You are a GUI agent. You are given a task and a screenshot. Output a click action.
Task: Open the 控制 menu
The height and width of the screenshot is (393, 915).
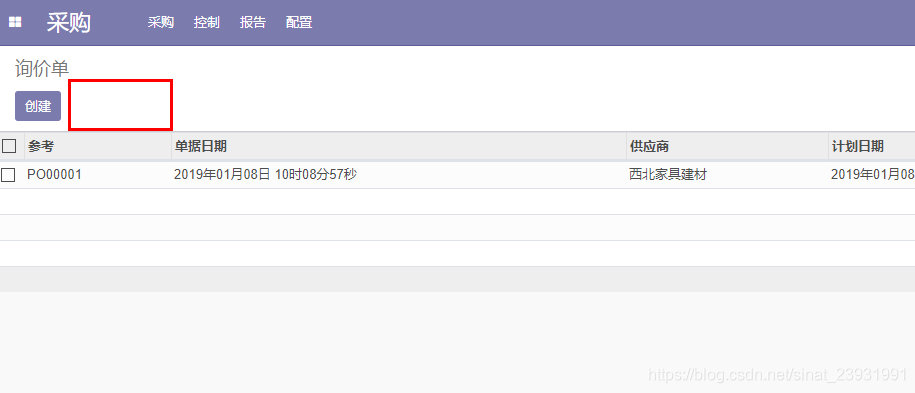pyautogui.click(x=207, y=23)
